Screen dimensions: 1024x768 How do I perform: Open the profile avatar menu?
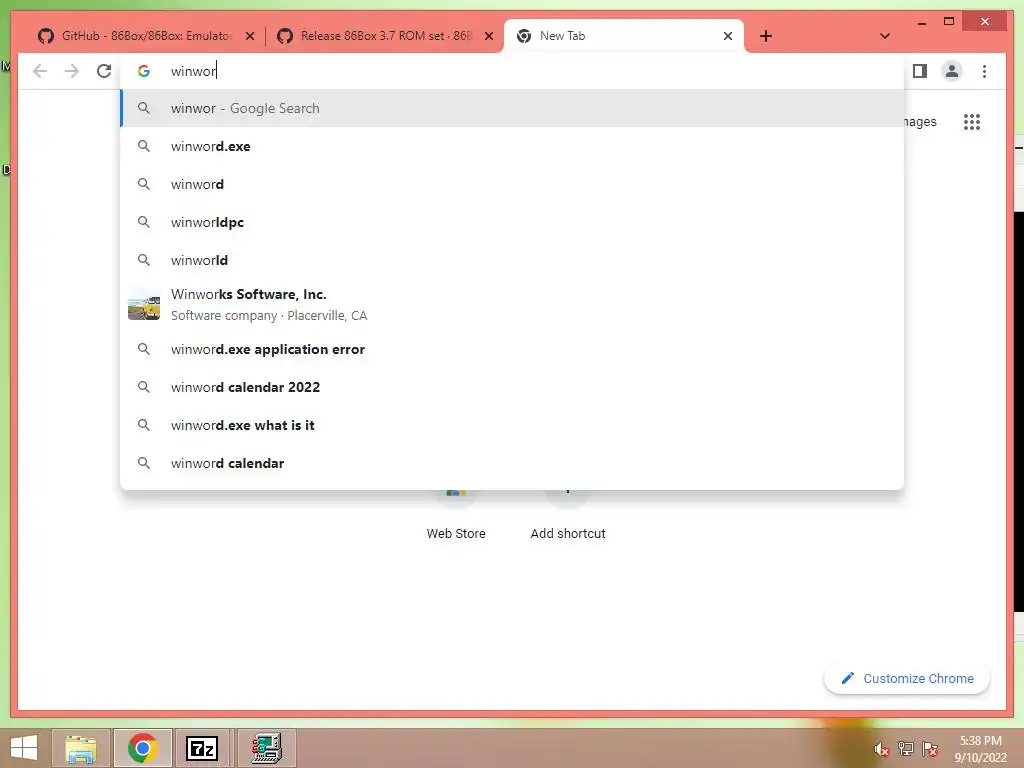952,71
